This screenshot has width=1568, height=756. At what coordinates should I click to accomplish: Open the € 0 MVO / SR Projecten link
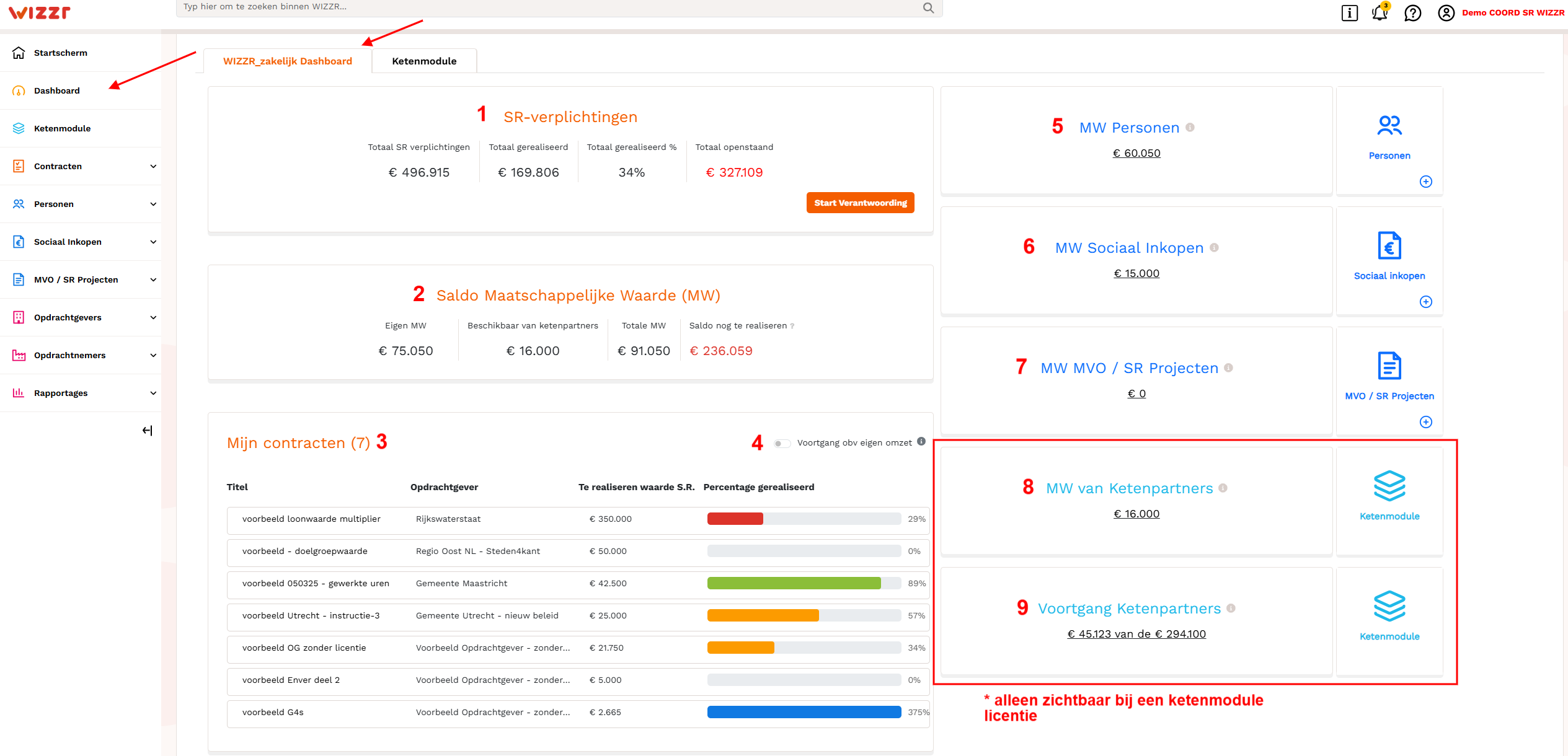click(x=1136, y=393)
